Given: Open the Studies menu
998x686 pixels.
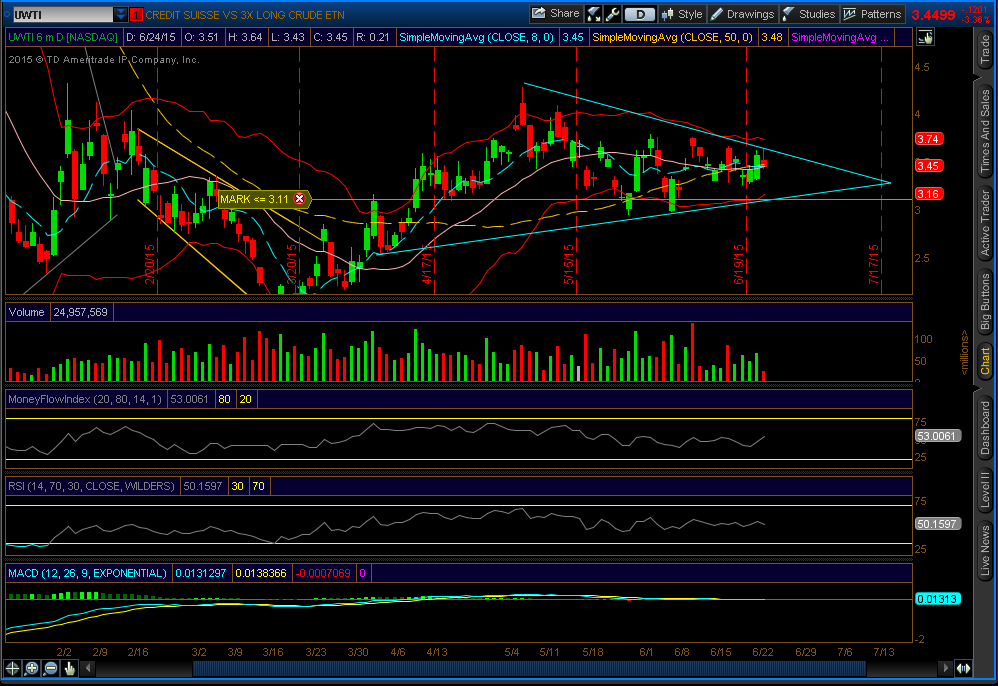Looking at the screenshot, I should coord(809,14).
